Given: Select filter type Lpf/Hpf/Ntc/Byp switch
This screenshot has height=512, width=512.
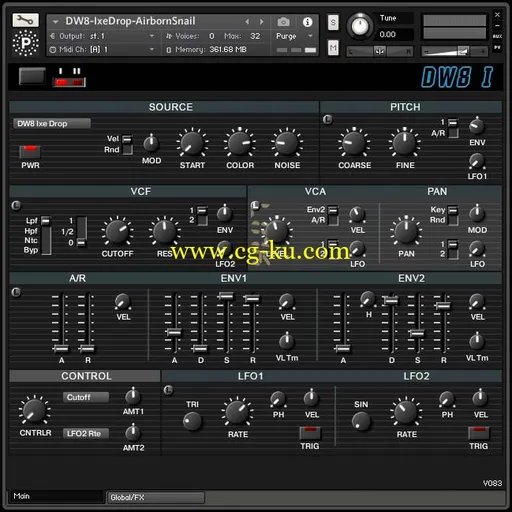Looking at the screenshot, I should (x=46, y=235).
